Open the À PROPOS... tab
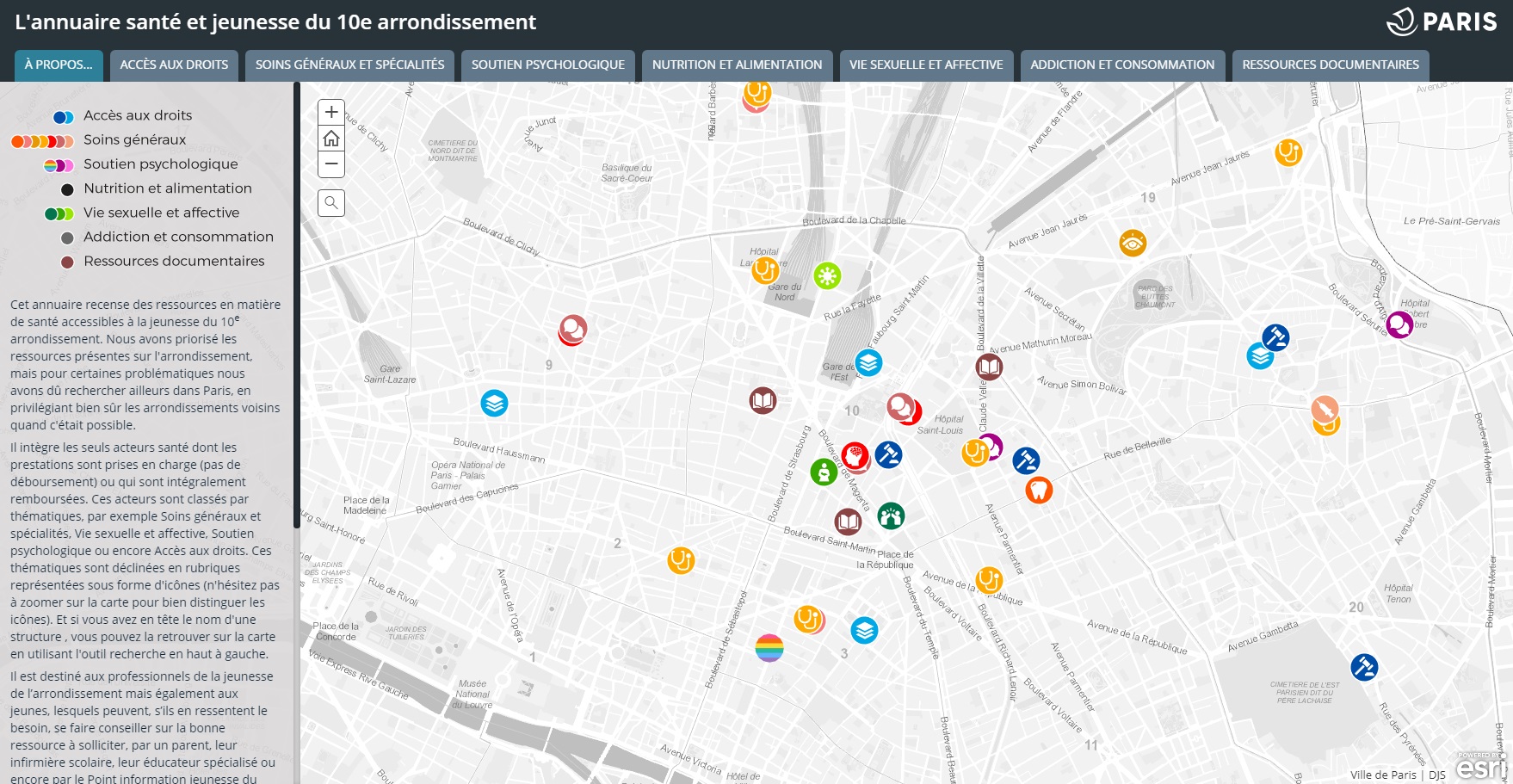The width and height of the screenshot is (1513, 784). click(59, 65)
